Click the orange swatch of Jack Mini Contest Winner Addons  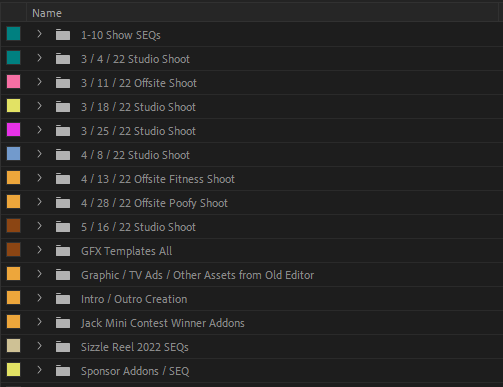[14, 322]
